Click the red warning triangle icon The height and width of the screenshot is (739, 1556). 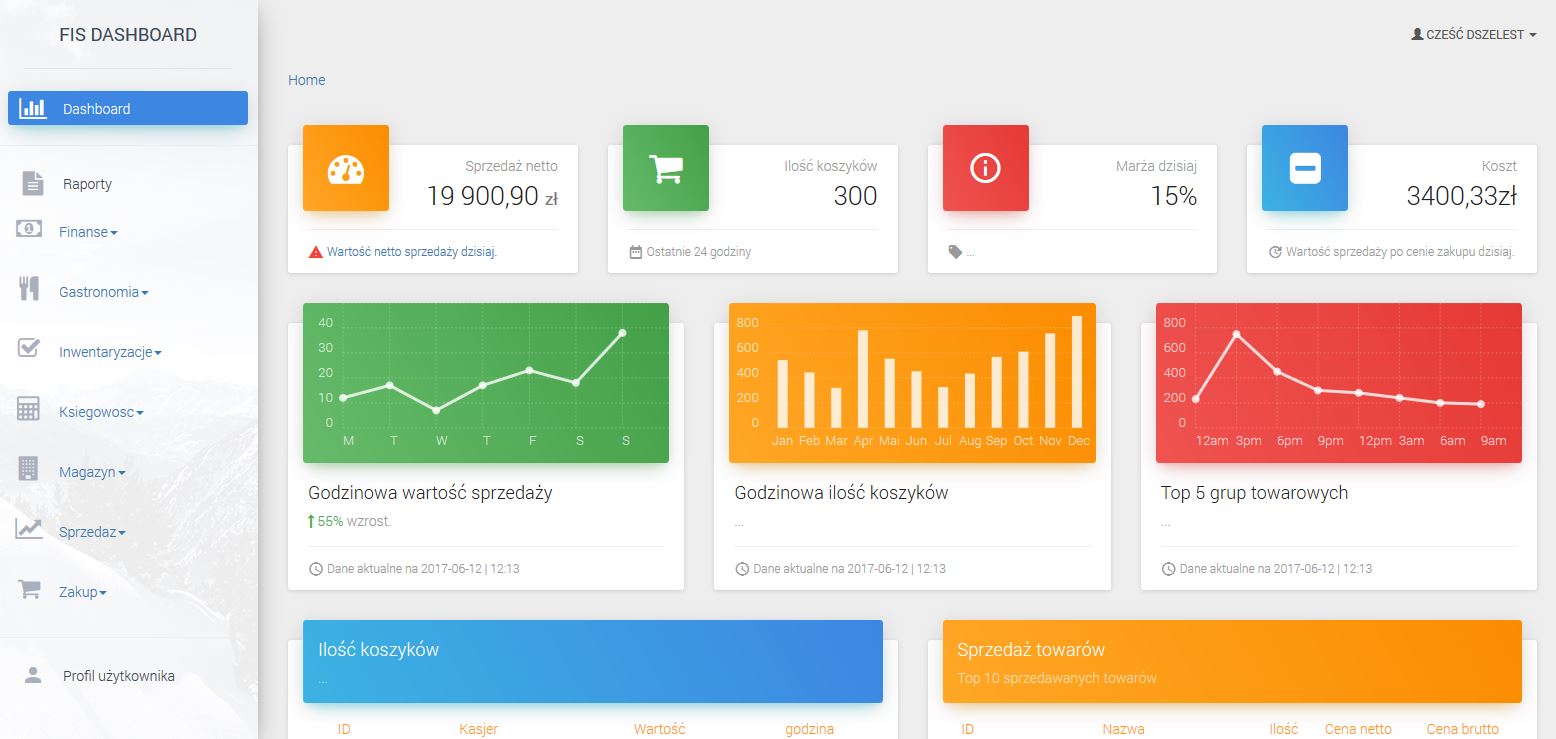pyautogui.click(x=316, y=252)
